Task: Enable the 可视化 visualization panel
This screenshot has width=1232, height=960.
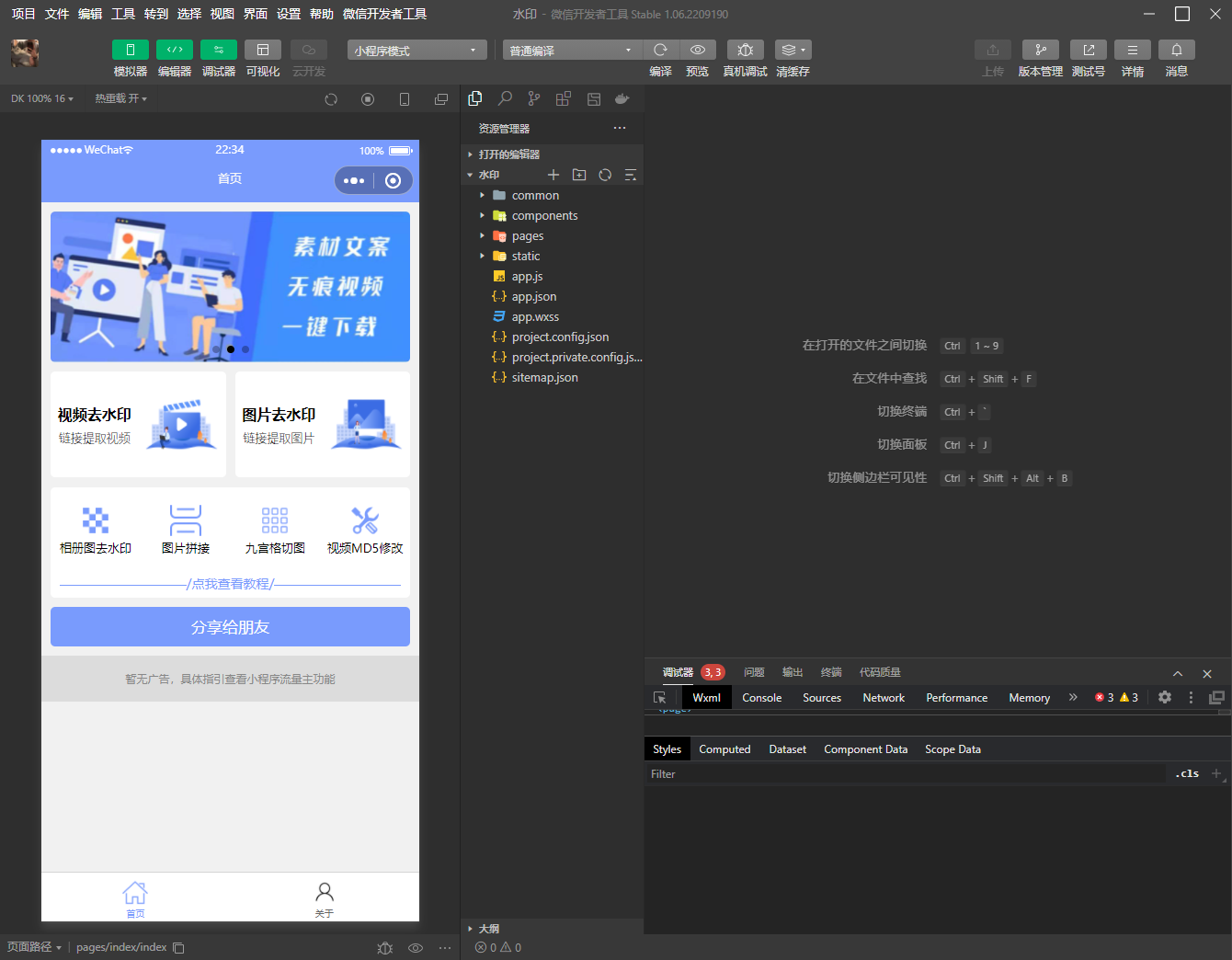Action: click(263, 49)
